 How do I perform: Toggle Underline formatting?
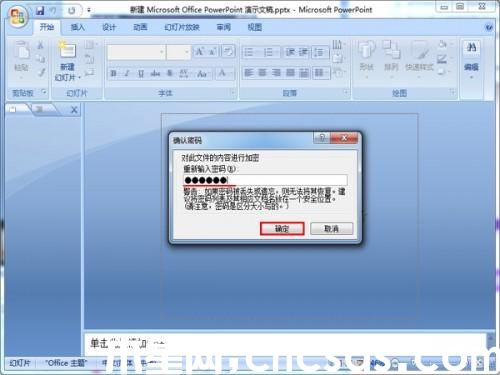(141, 73)
